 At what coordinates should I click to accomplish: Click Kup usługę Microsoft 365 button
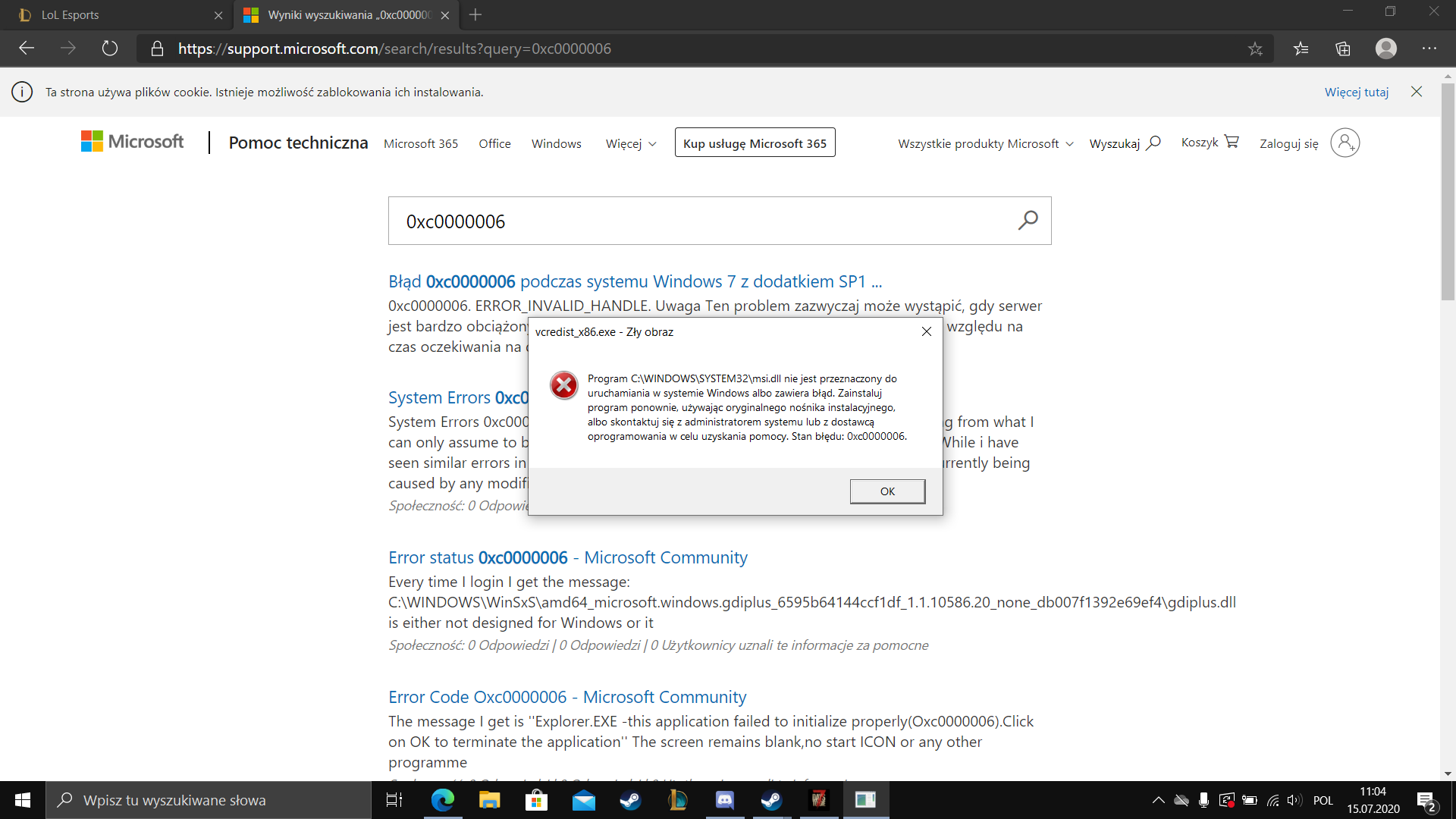click(755, 143)
